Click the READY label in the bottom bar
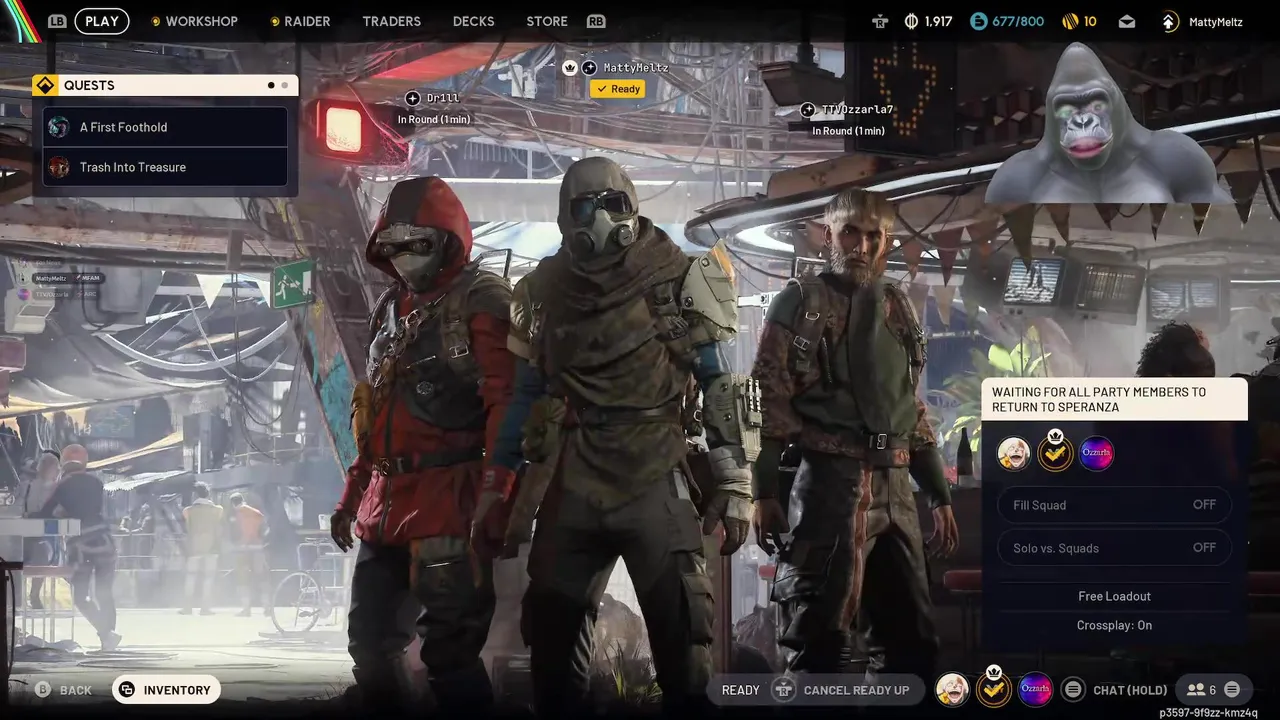1280x720 pixels. coord(741,690)
